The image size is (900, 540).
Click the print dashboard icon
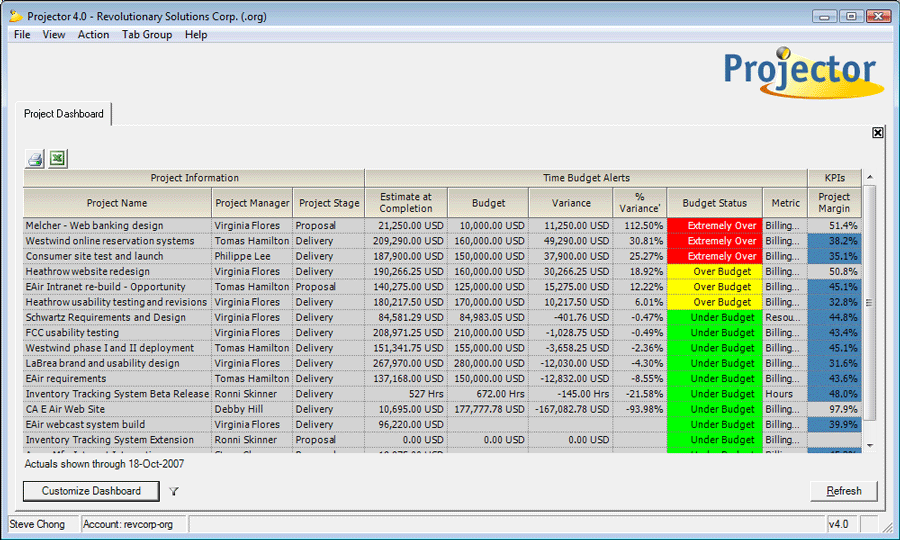(x=35, y=158)
